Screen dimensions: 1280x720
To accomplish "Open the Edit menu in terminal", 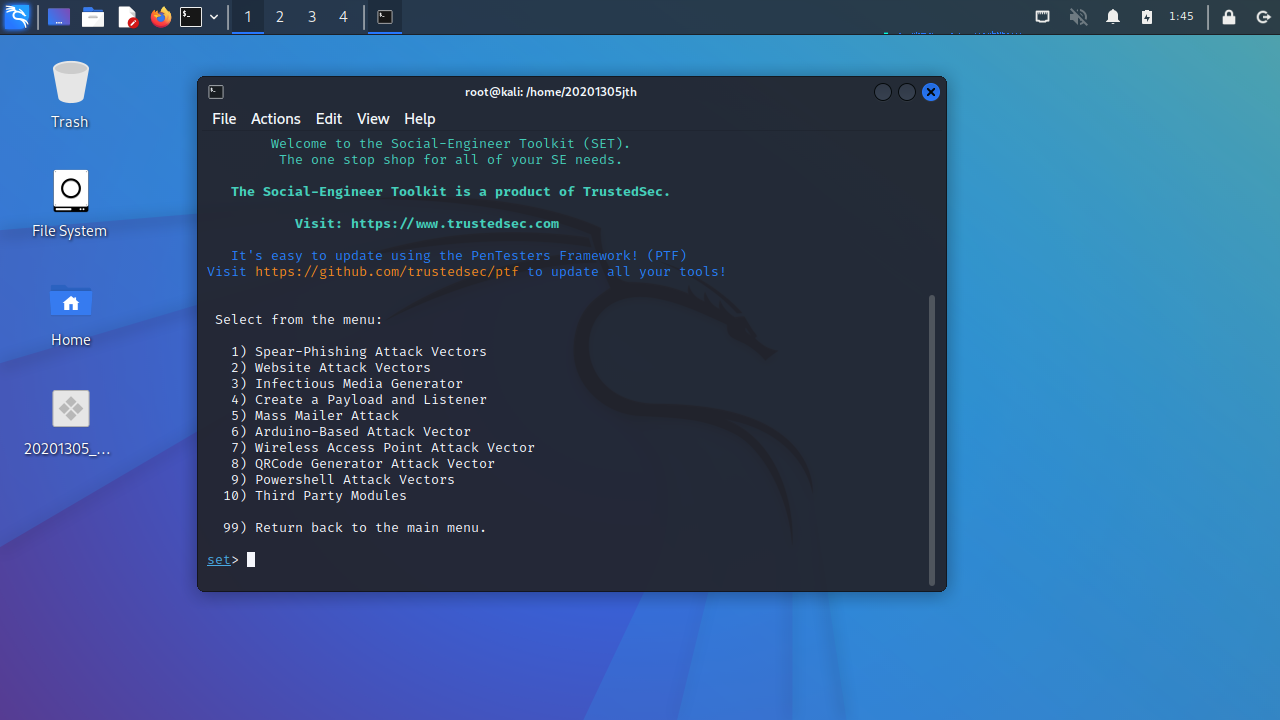I will click(x=329, y=119).
